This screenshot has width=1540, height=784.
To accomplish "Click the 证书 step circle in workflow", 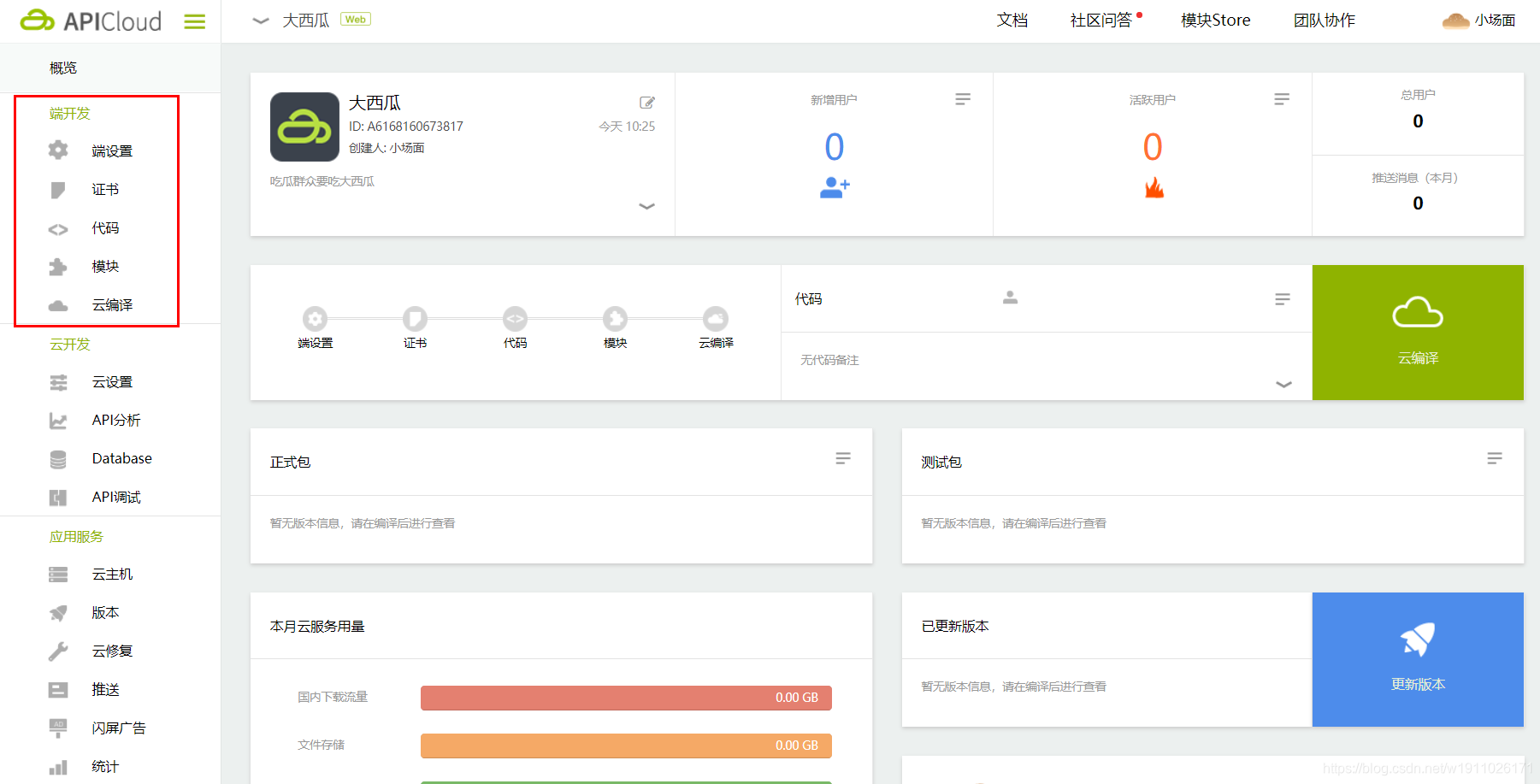I will tap(415, 319).
